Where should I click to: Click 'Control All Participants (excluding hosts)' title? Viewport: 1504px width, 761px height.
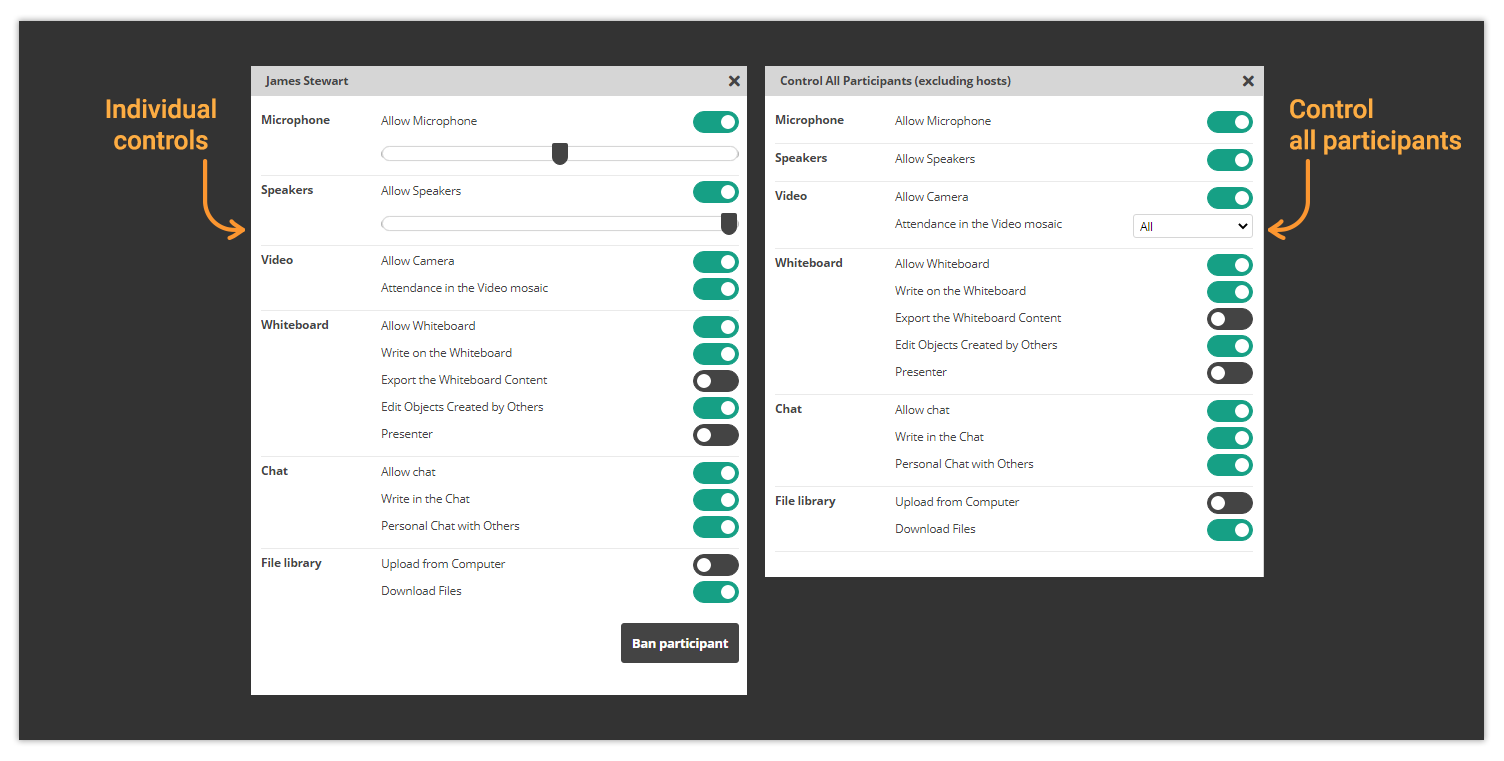[x=895, y=81]
